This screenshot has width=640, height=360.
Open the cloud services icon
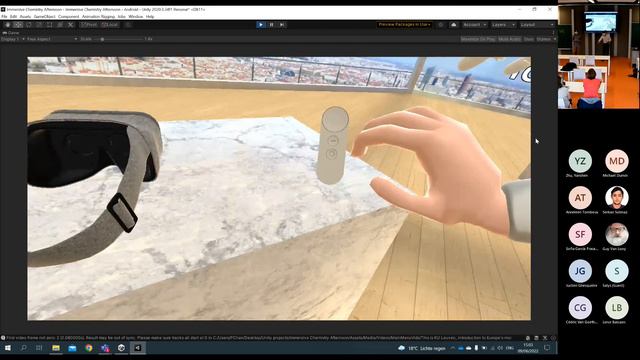453,25
